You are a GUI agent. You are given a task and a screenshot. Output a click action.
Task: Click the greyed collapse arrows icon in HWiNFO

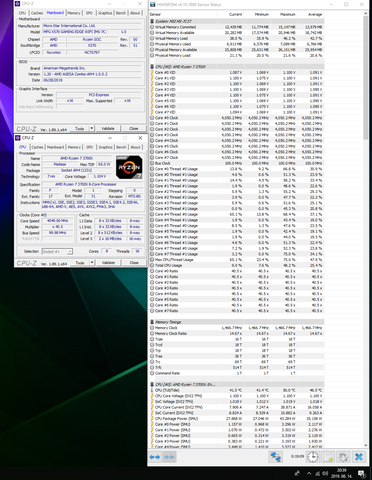click(x=169, y=457)
